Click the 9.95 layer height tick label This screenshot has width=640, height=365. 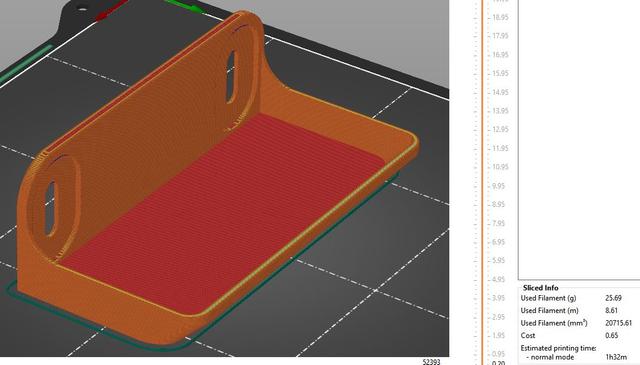(x=498, y=186)
